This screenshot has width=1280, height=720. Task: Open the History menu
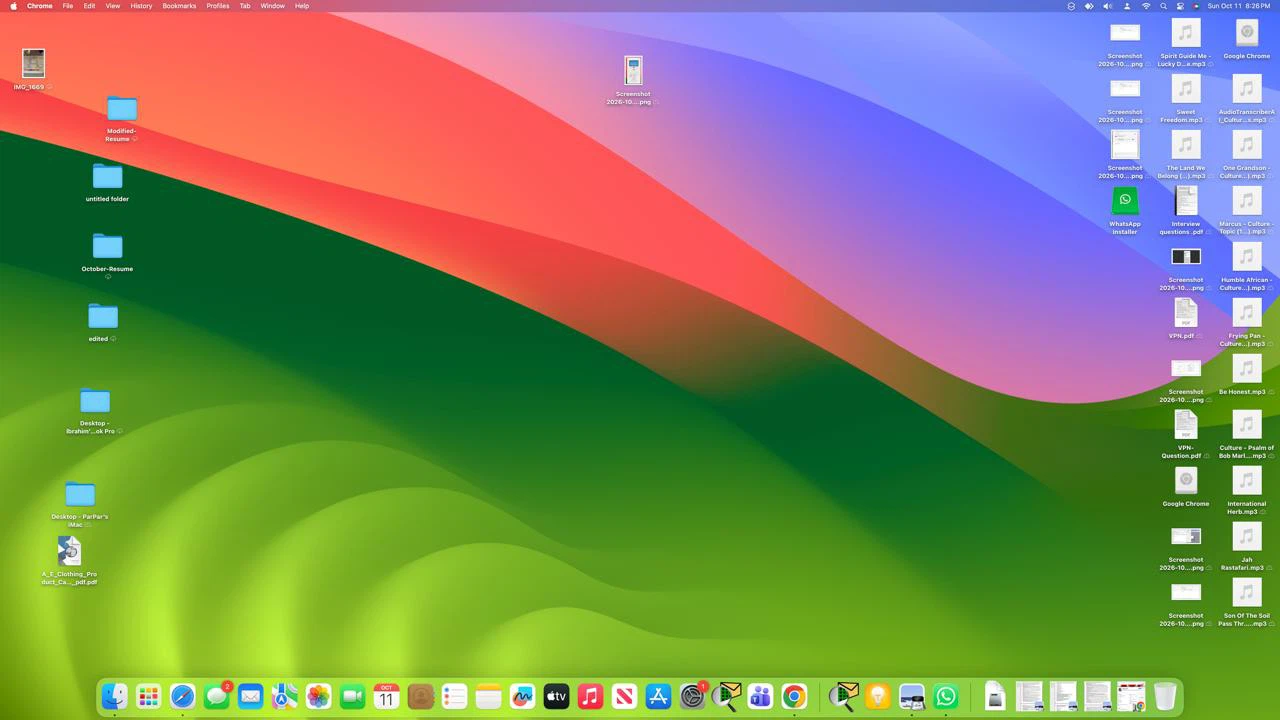click(141, 6)
